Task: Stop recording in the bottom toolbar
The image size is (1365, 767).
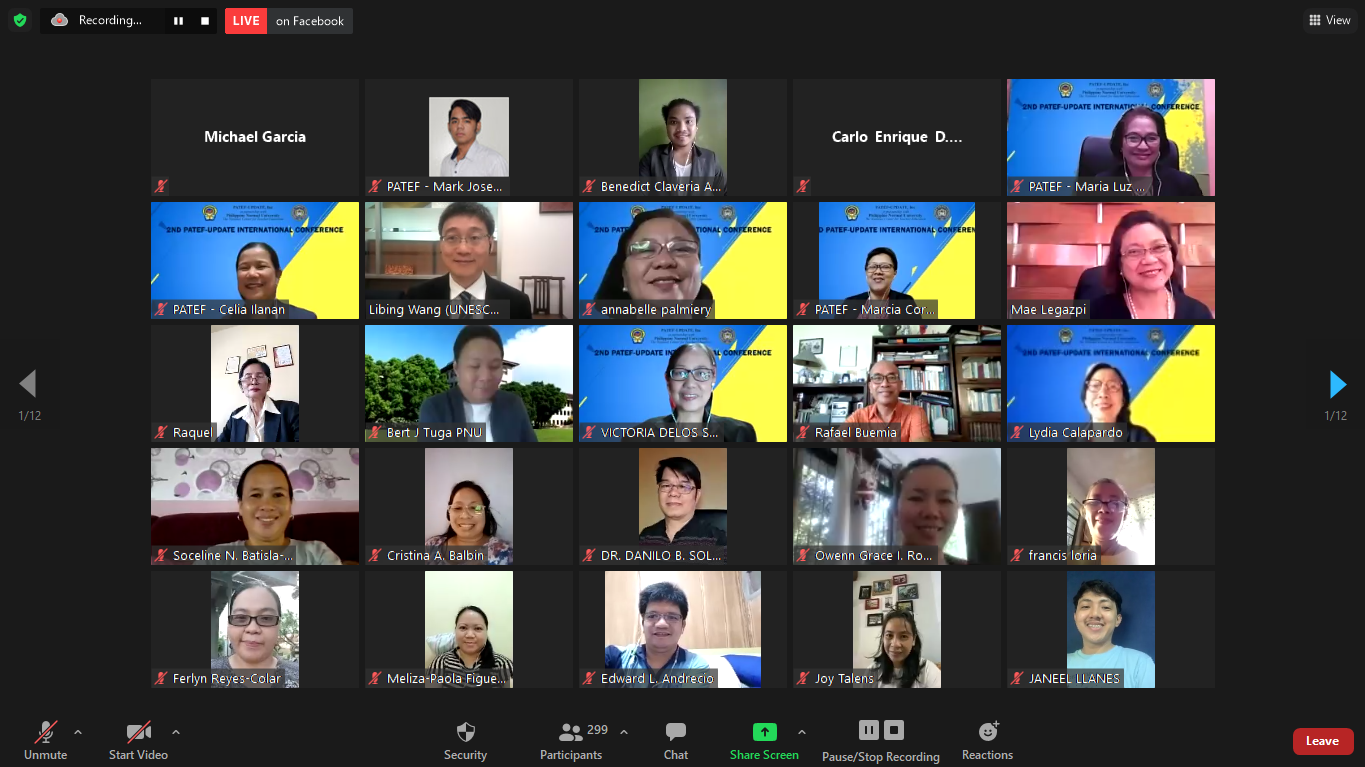Action: click(x=894, y=730)
